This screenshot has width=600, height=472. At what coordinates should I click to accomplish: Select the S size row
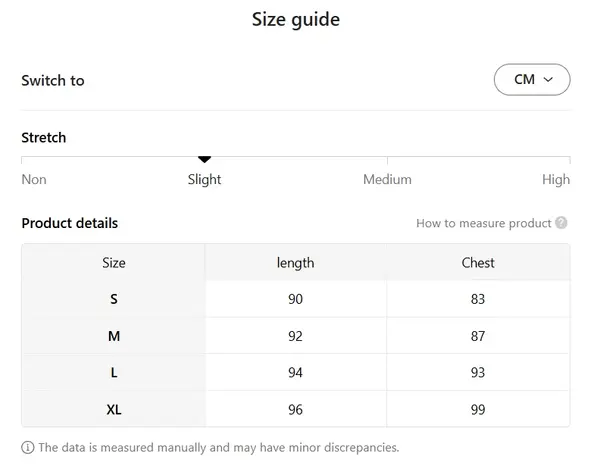point(114,299)
